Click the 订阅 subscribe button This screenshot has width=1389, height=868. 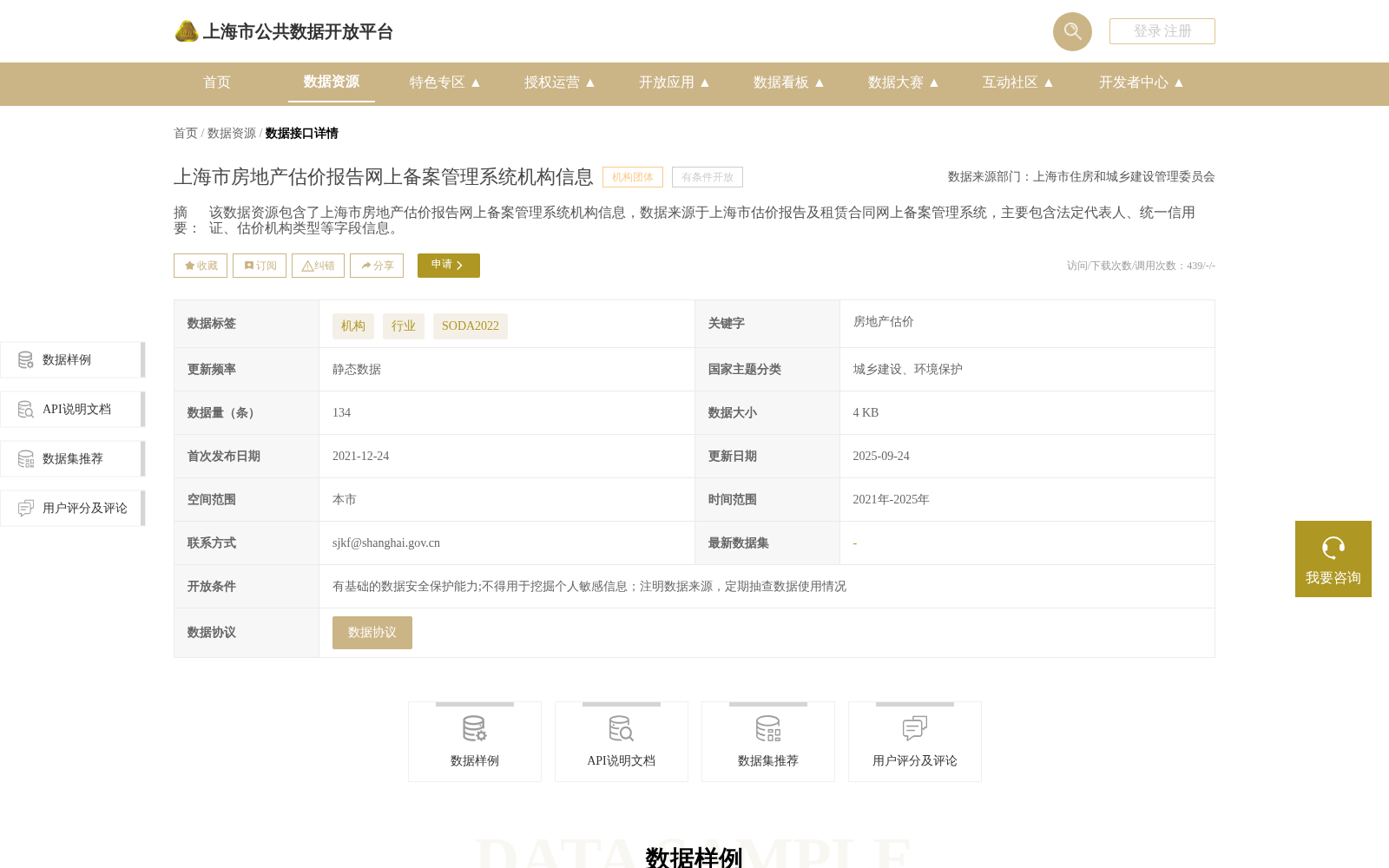coord(260,266)
